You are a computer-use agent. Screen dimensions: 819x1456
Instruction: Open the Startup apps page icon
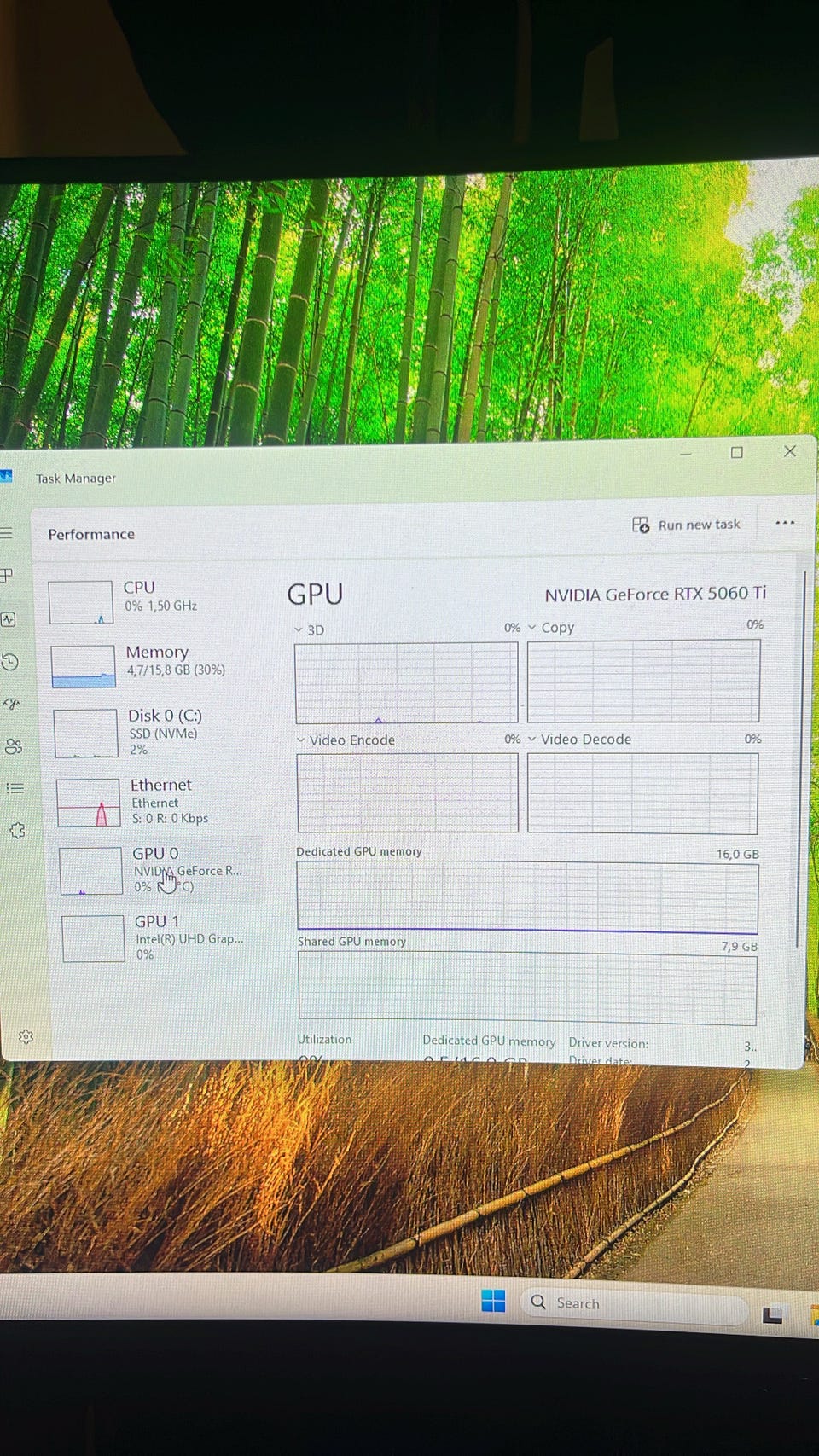(11, 704)
